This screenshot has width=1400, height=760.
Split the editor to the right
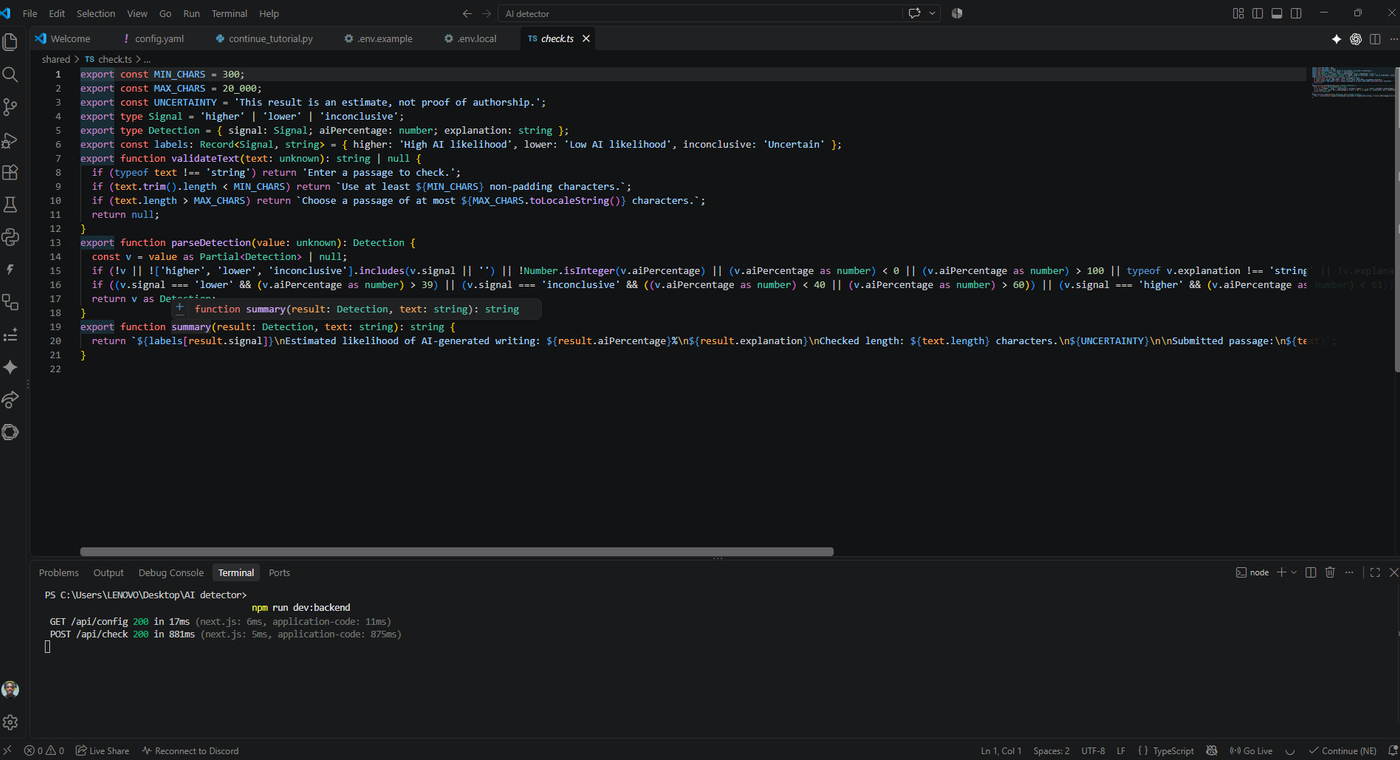[x=1376, y=39]
